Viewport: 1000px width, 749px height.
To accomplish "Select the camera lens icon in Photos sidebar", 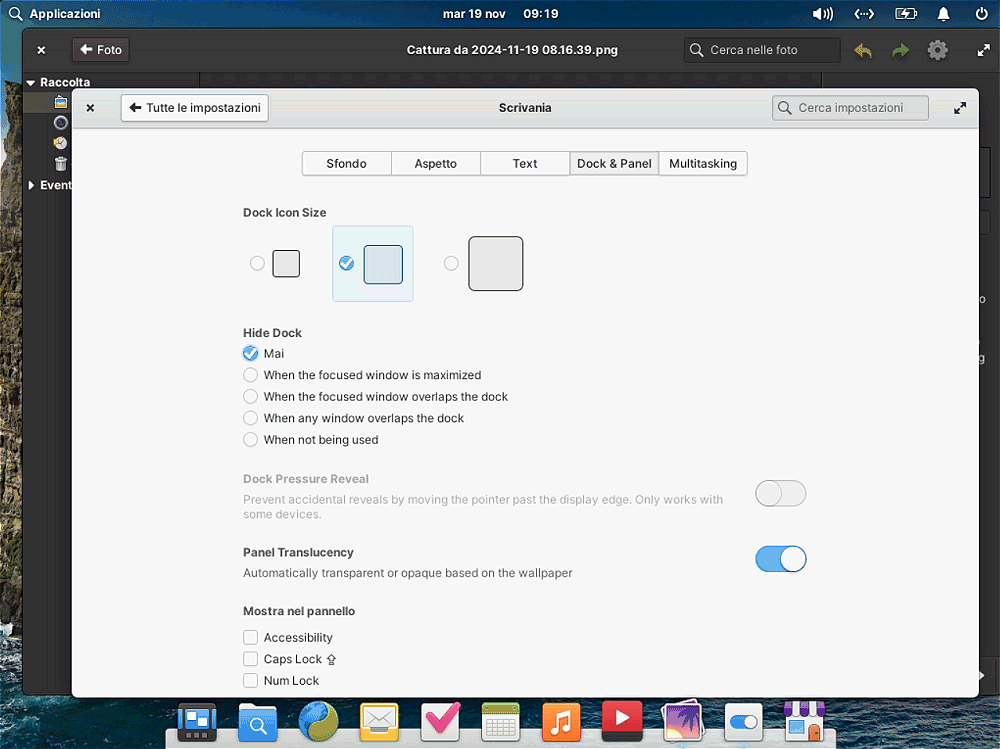I will tap(61, 122).
